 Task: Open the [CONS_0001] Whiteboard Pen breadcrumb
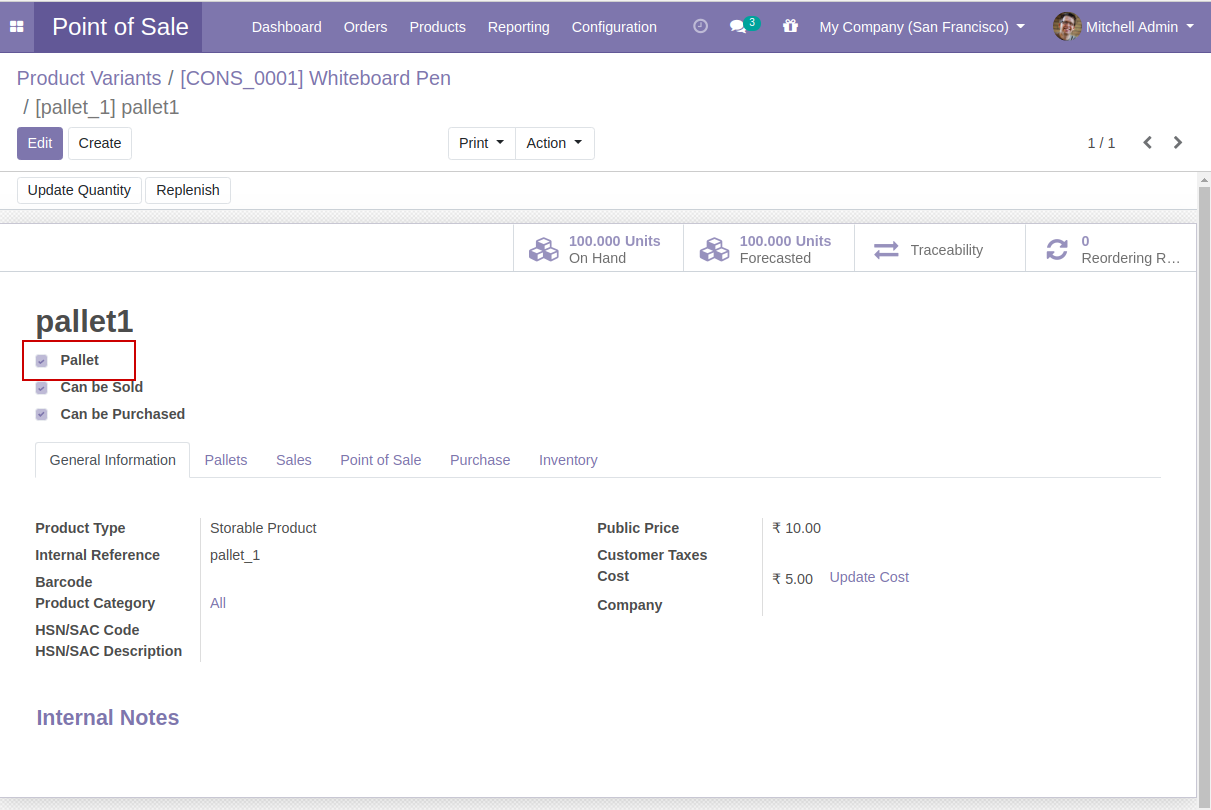pos(315,78)
